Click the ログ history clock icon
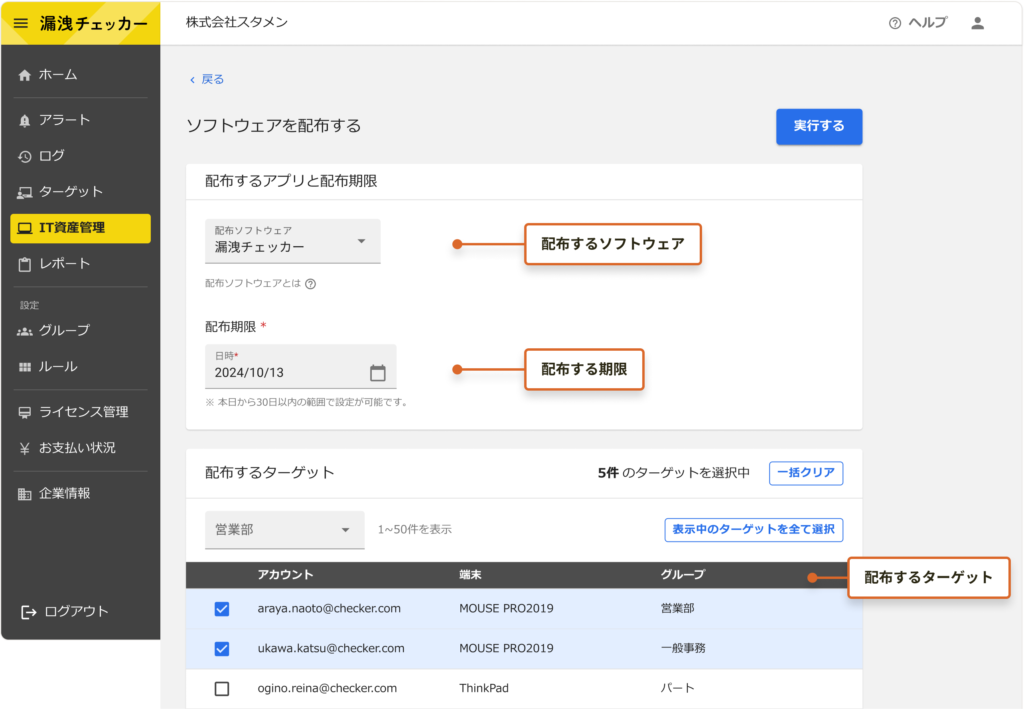 pyautogui.click(x=25, y=156)
